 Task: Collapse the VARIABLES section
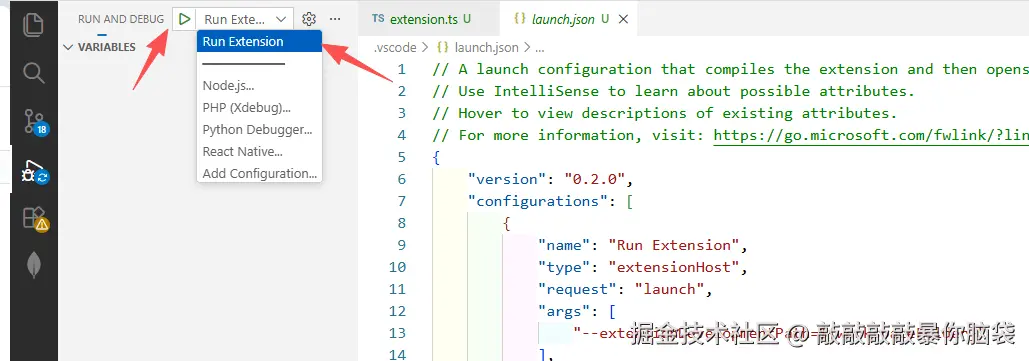click(100, 47)
